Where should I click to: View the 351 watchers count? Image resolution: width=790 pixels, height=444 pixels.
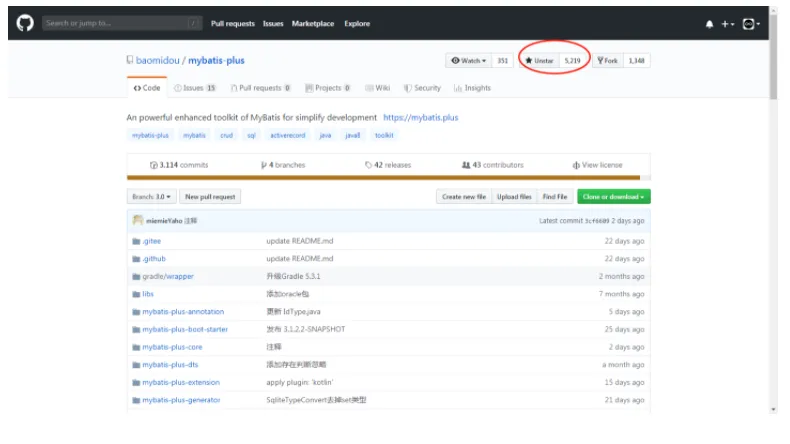[x=502, y=60]
